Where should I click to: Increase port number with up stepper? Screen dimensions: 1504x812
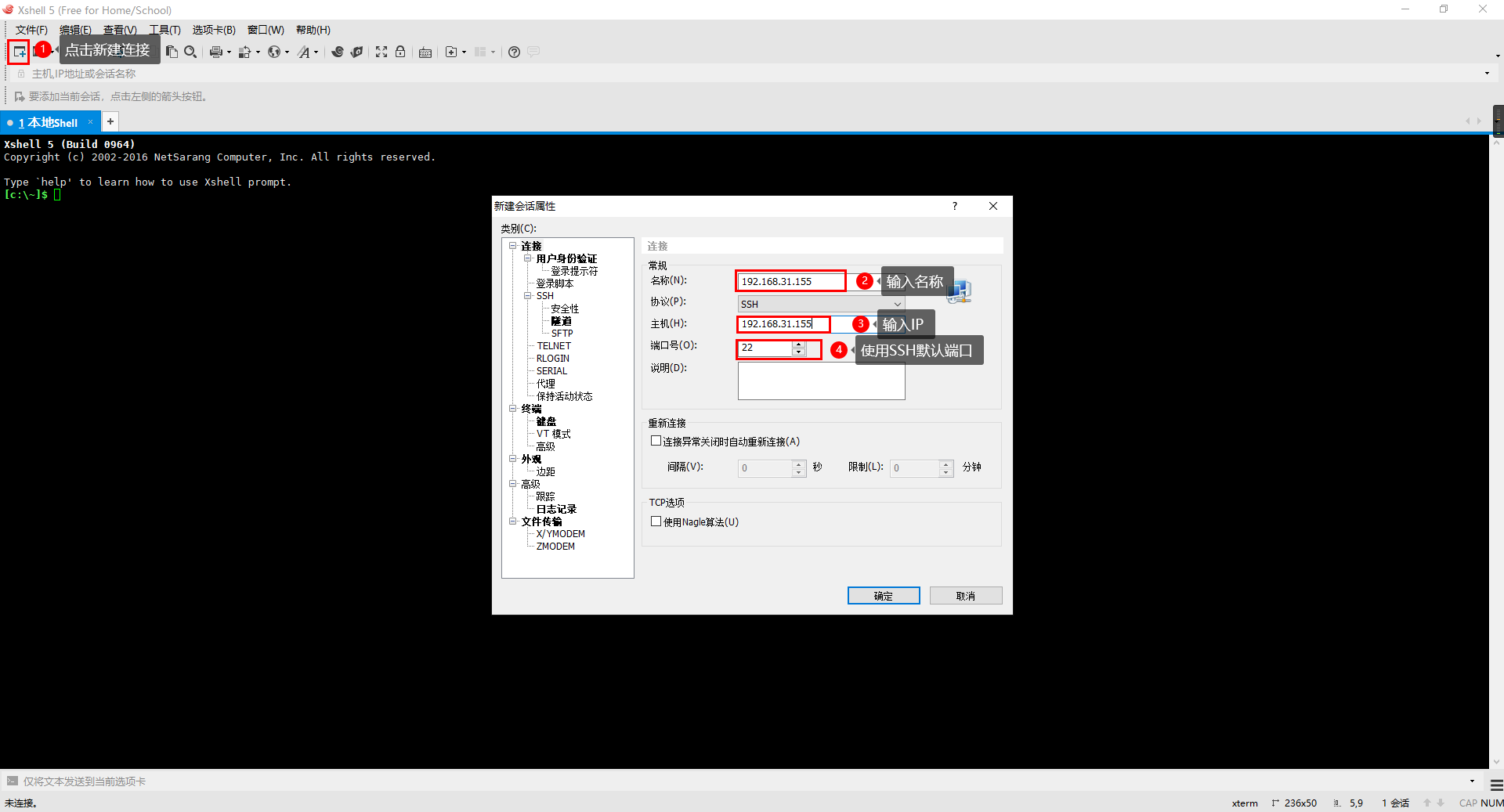(799, 344)
